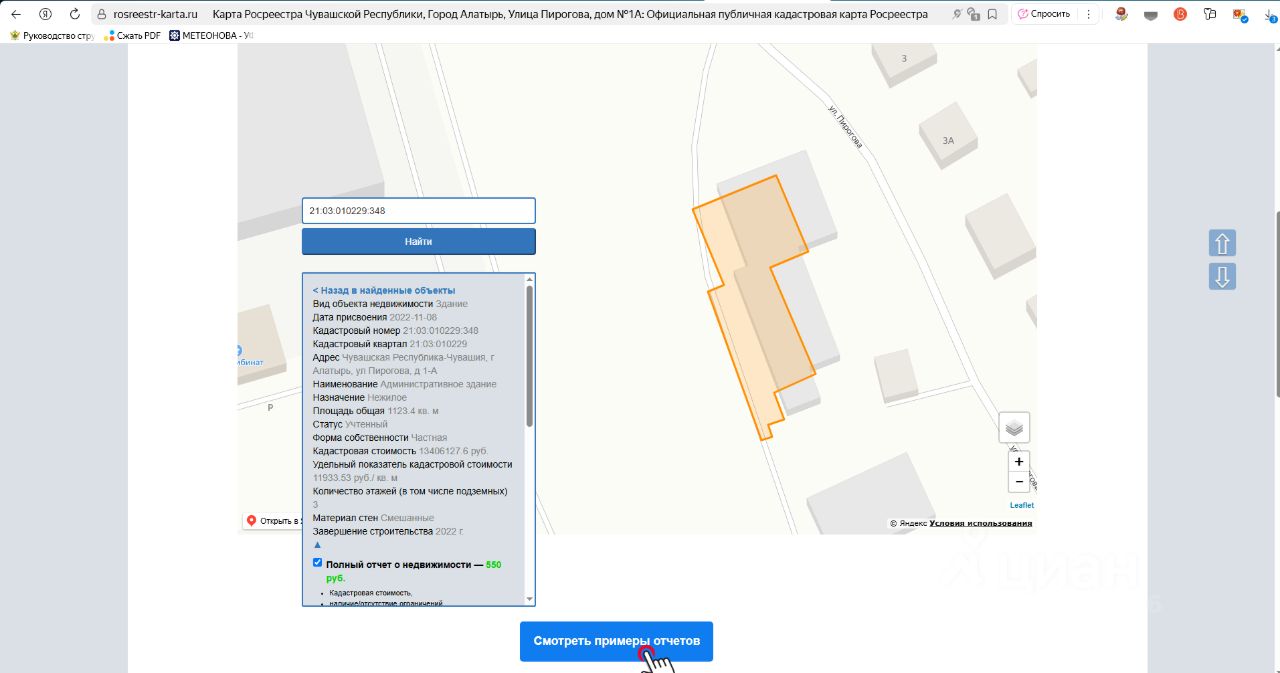Zoom out the map with minus
The height and width of the screenshot is (673, 1280).
(1019, 483)
